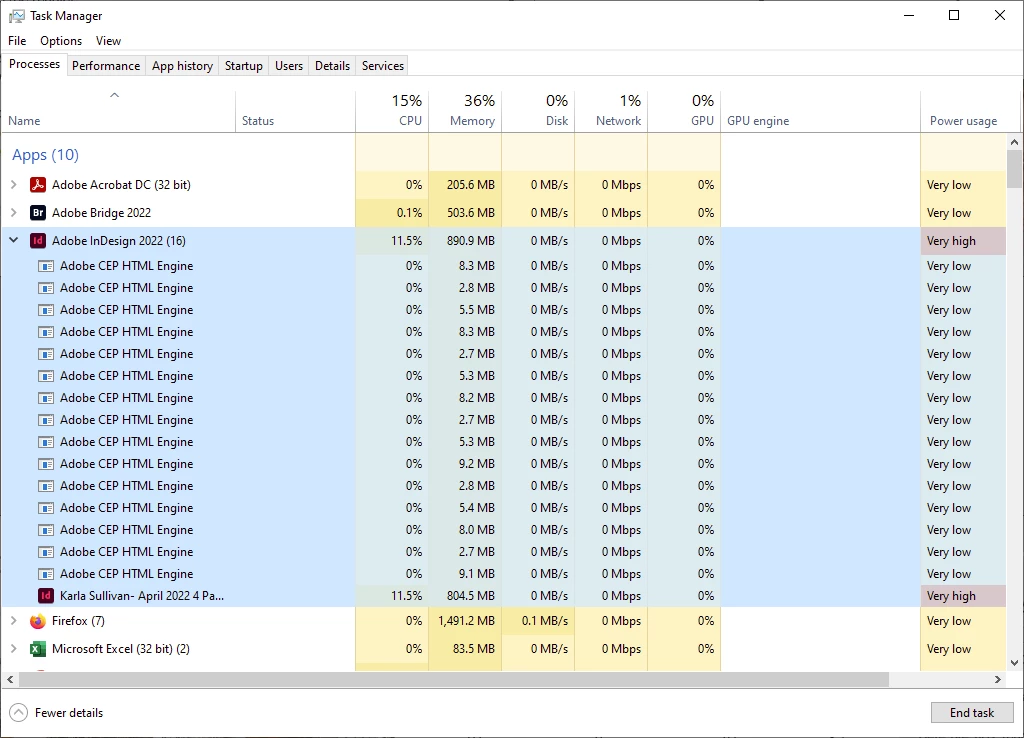Click the vertical scrollbar down arrow
Viewport: 1024px width, 738px height.
(1014, 663)
